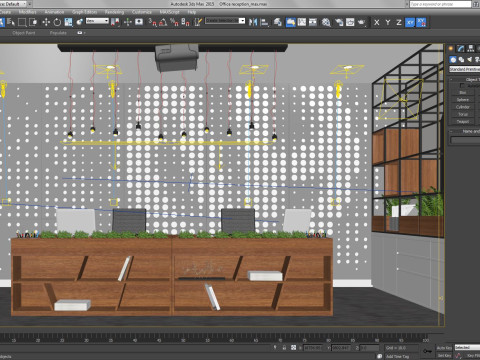The height and width of the screenshot is (360, 480).
Task: Open the Hierarchy command panel tab
Action: pos(471,49)
